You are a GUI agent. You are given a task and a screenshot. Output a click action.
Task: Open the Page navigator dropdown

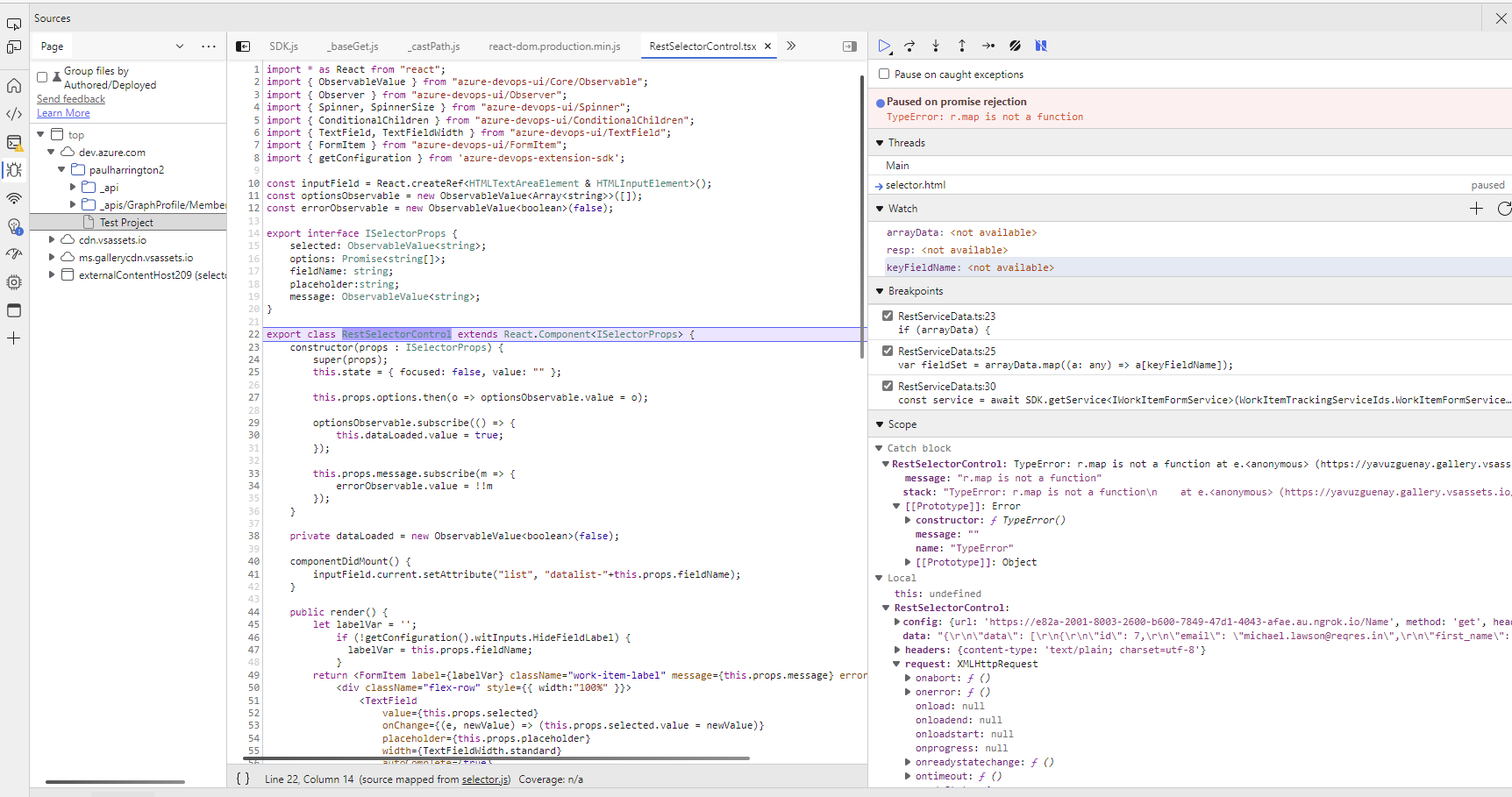coord(180,46)
